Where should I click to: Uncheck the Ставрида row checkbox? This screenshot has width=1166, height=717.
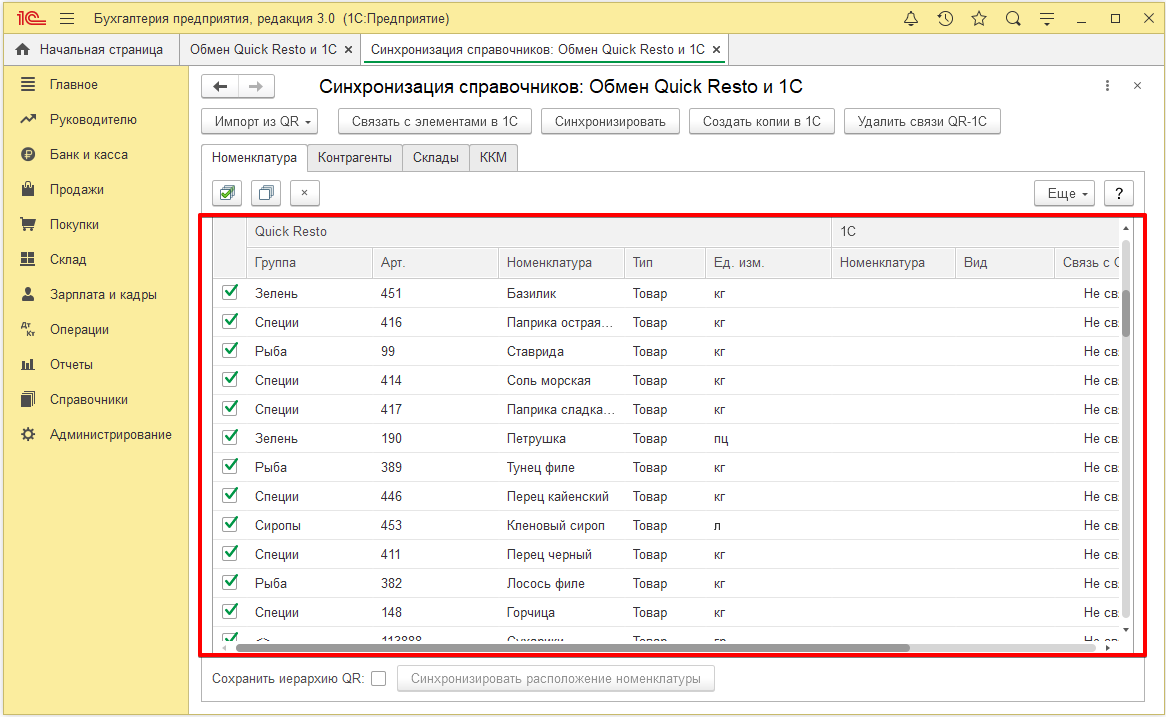coord(230,350)
